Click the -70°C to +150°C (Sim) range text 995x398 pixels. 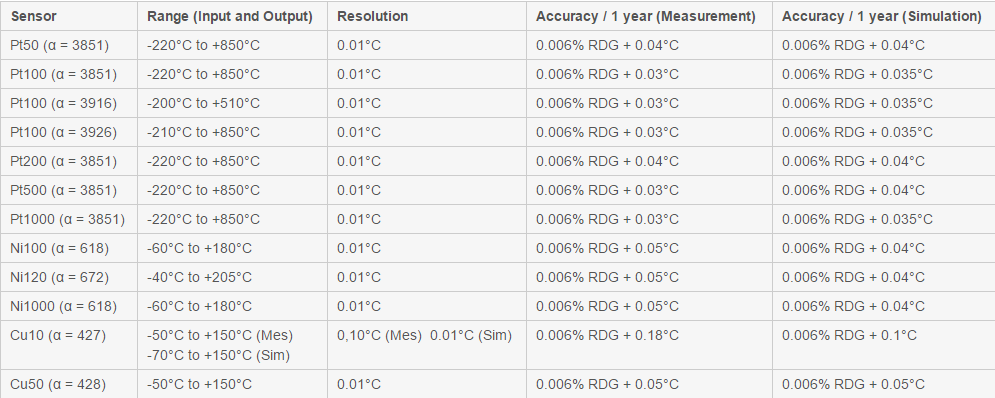[218, 356]
